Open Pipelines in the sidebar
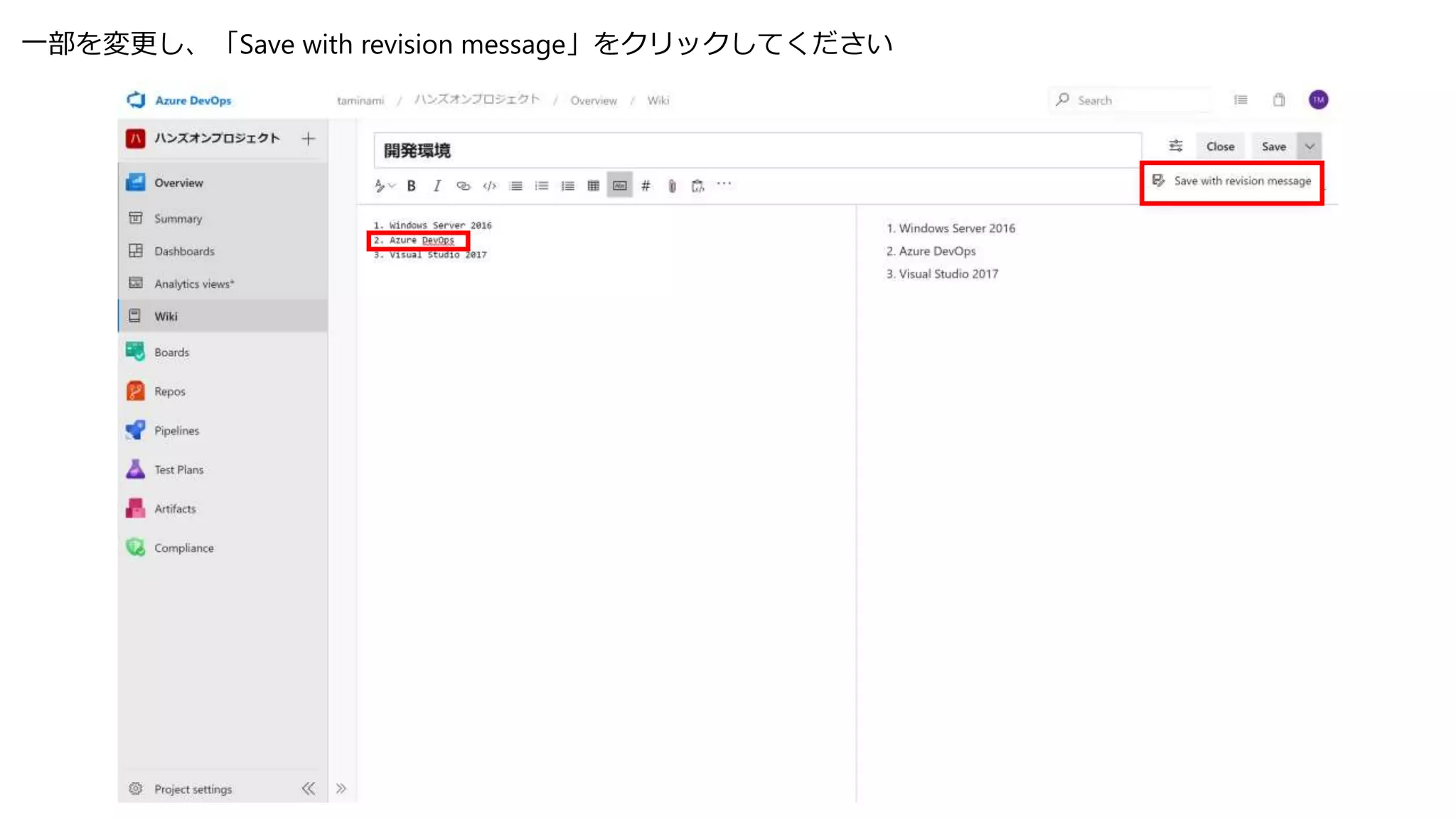The image size is (1456, 819). point(223,430)
